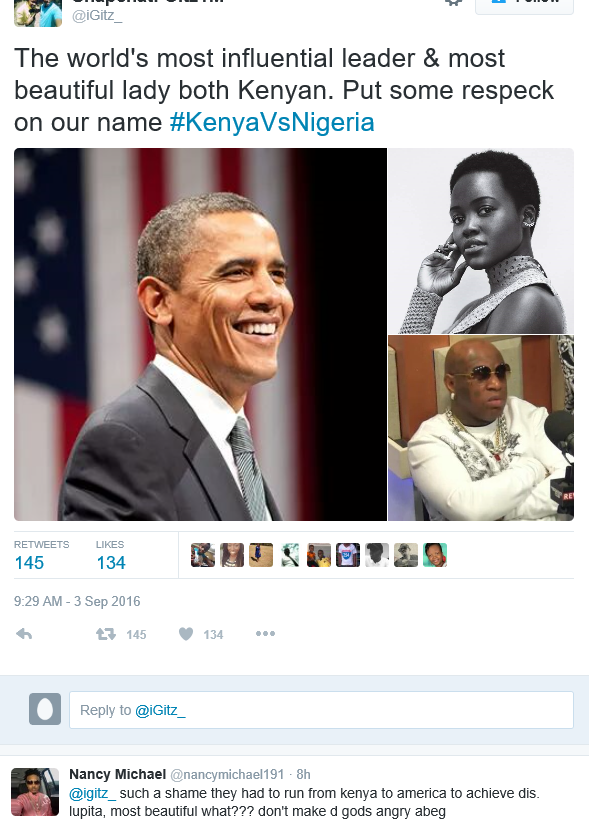Click the last liker avatar with teal background
The height and width of the screenshot is (828, 589).
pos(435,555)
